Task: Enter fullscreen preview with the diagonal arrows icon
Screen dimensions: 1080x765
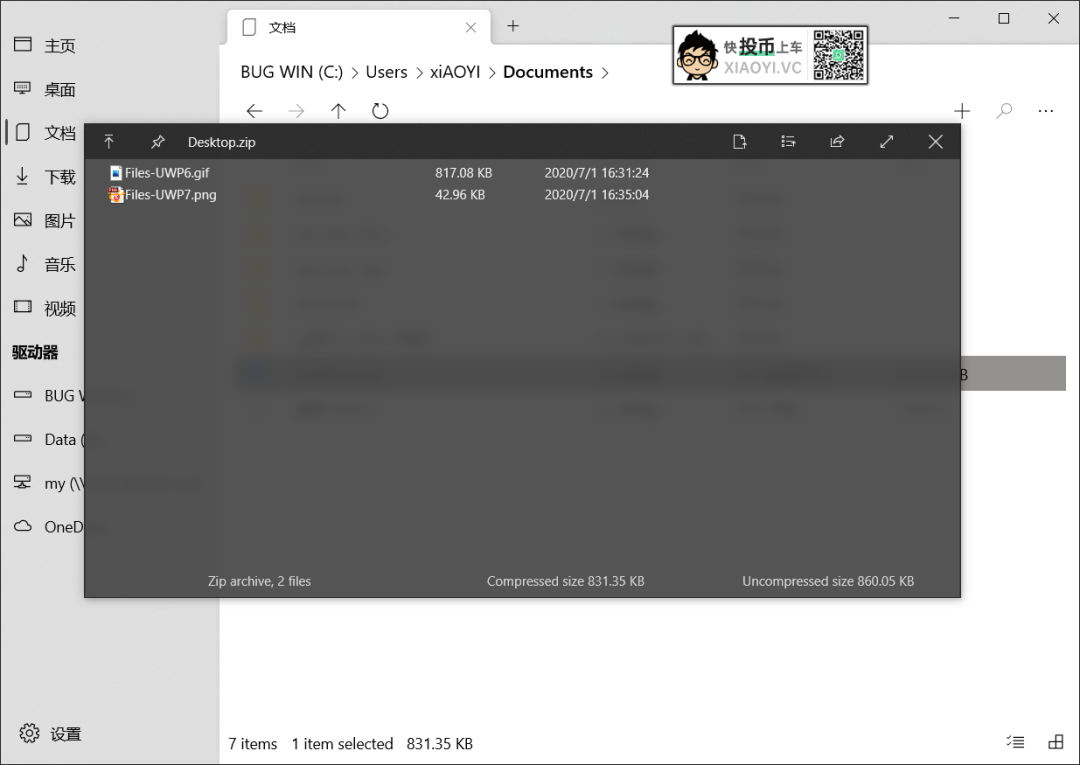Action: (886, 142)
